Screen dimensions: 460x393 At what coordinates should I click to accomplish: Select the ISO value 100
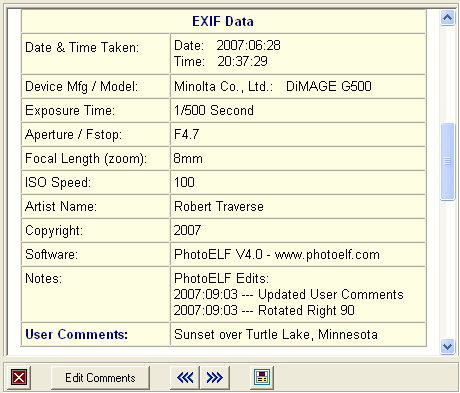(184, 182)
